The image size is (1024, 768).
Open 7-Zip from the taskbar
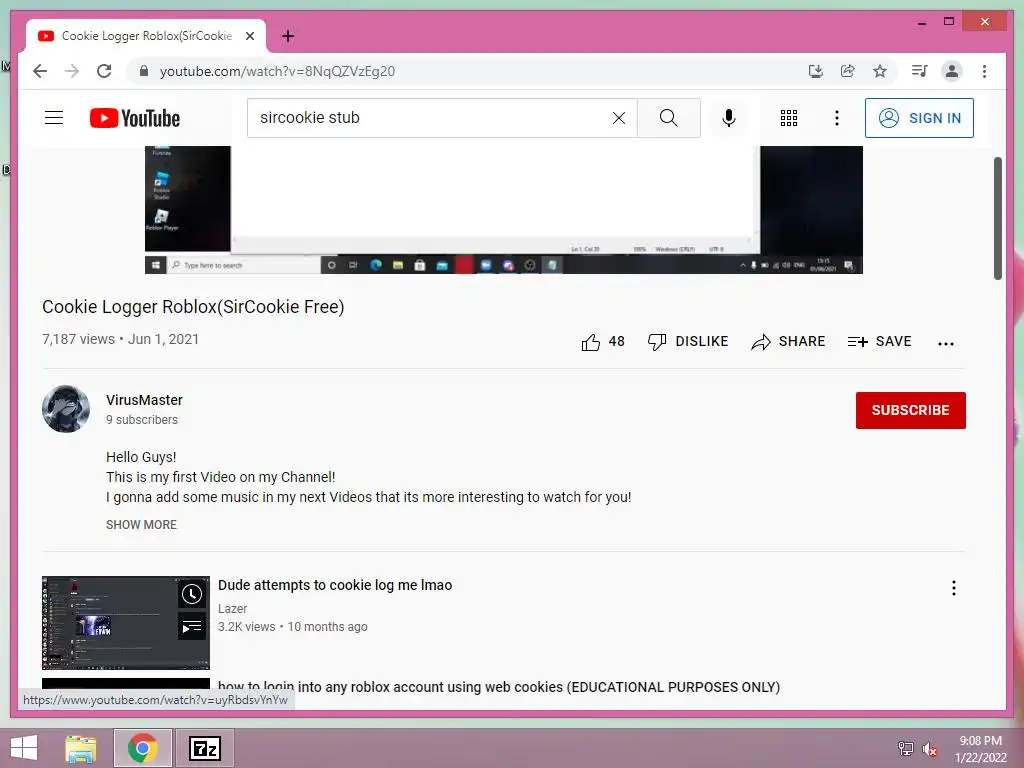(204, 748)
